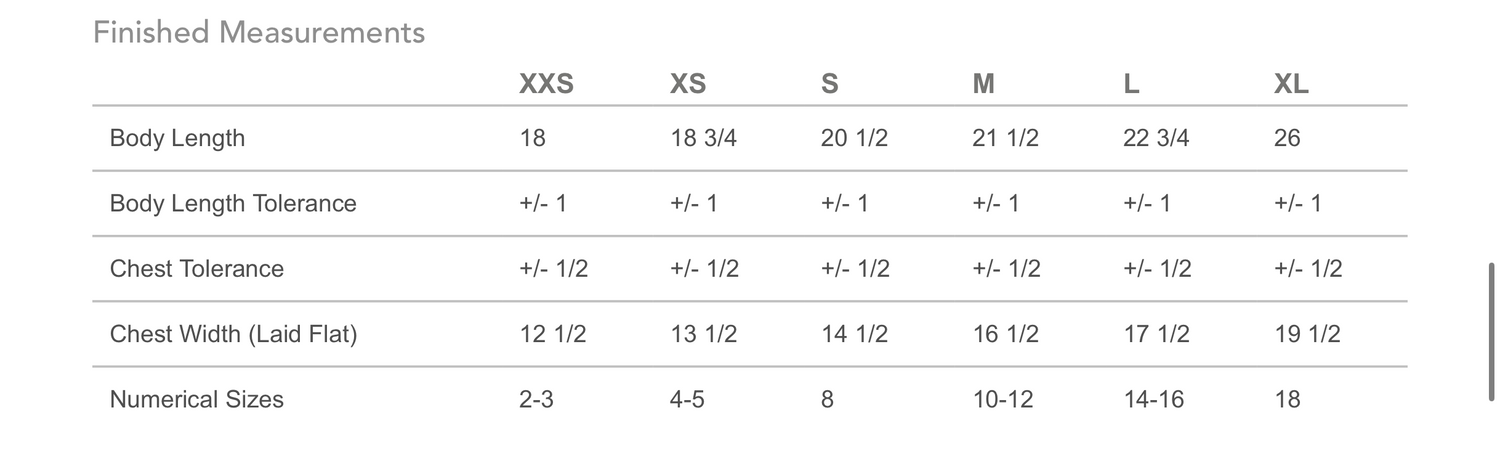Screen dimensions: 1500x450
Task: Select the Numerical Sizes row label
Action: tap(197, 400)
